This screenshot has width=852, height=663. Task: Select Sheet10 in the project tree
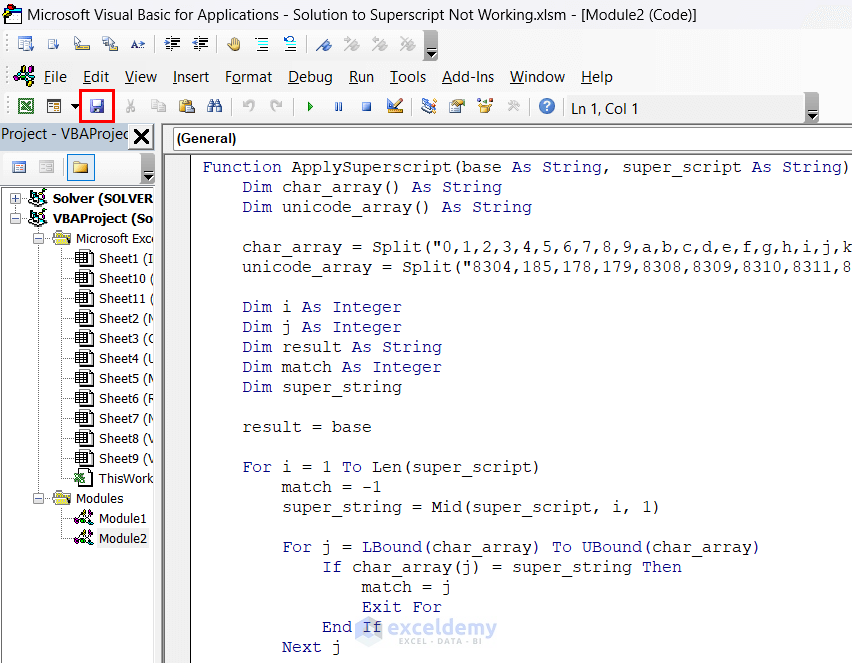click(x=114, y=279)
